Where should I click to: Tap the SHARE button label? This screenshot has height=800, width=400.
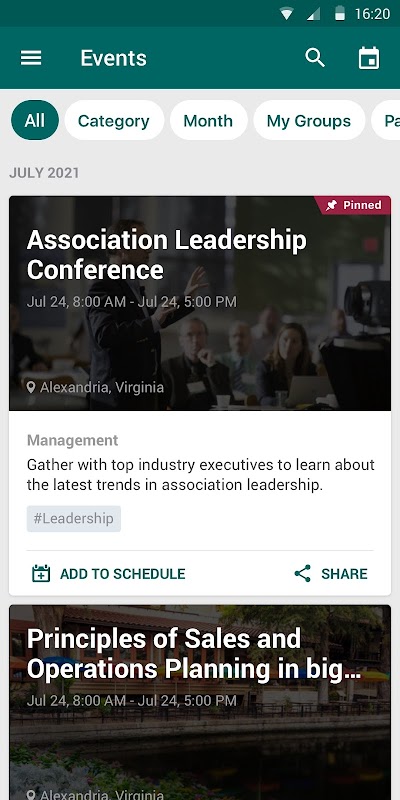(344, 574)
